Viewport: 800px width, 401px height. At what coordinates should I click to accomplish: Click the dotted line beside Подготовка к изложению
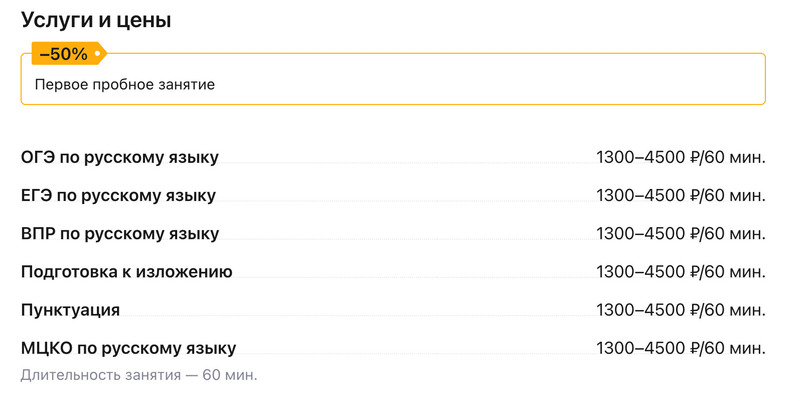click(410, 277)
